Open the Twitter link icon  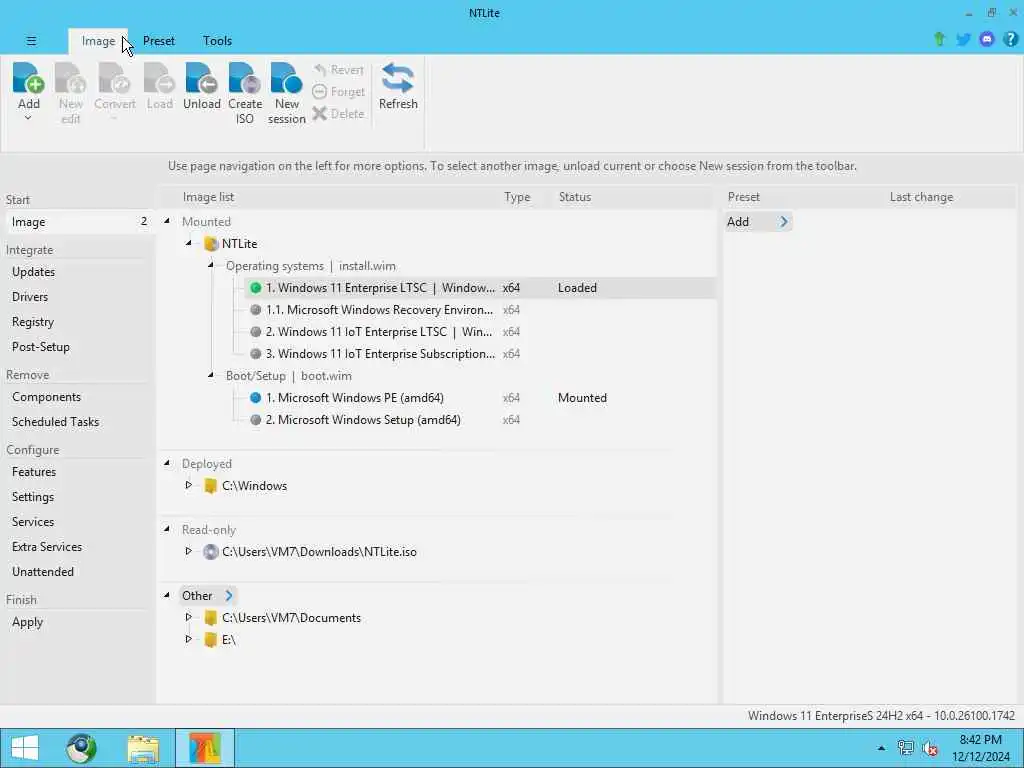click(963, 40)
